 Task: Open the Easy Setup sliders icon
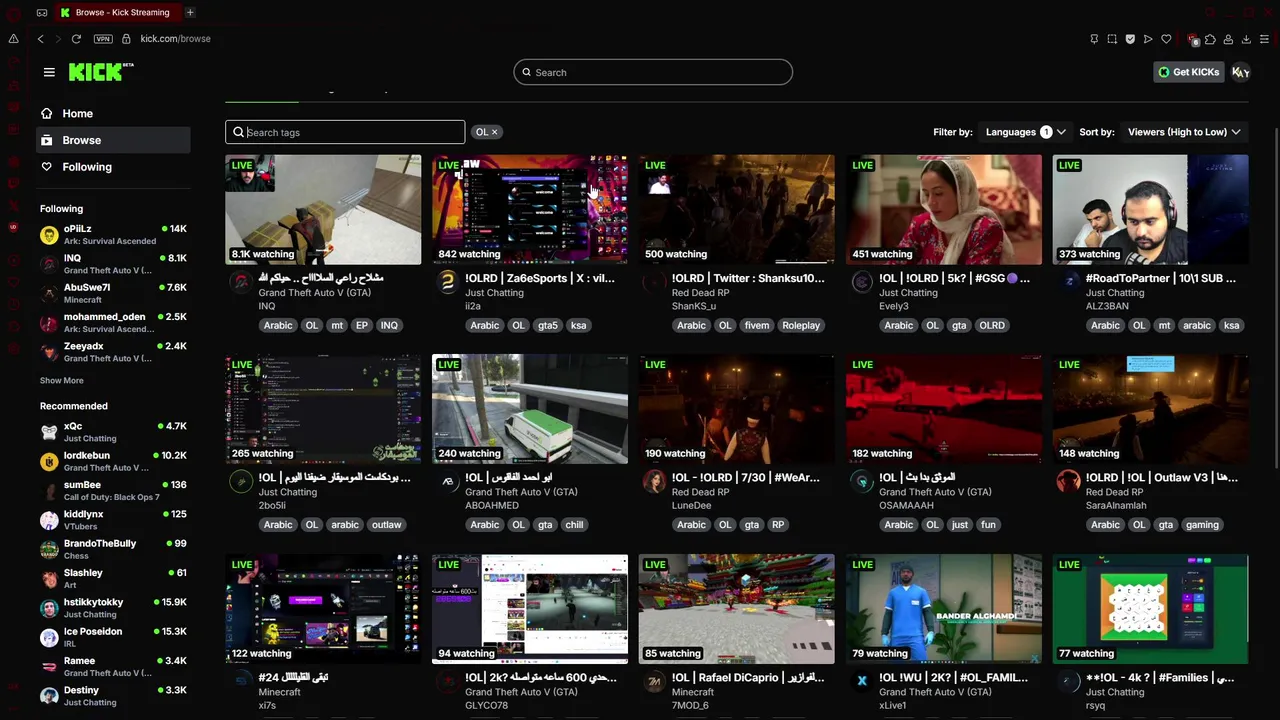pos(1264,39)
